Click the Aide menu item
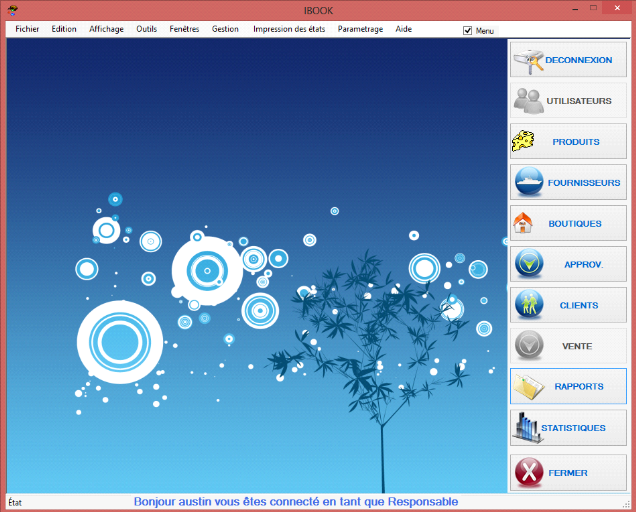This screenshot has width=636, height=512. click(x=403, y=29)
